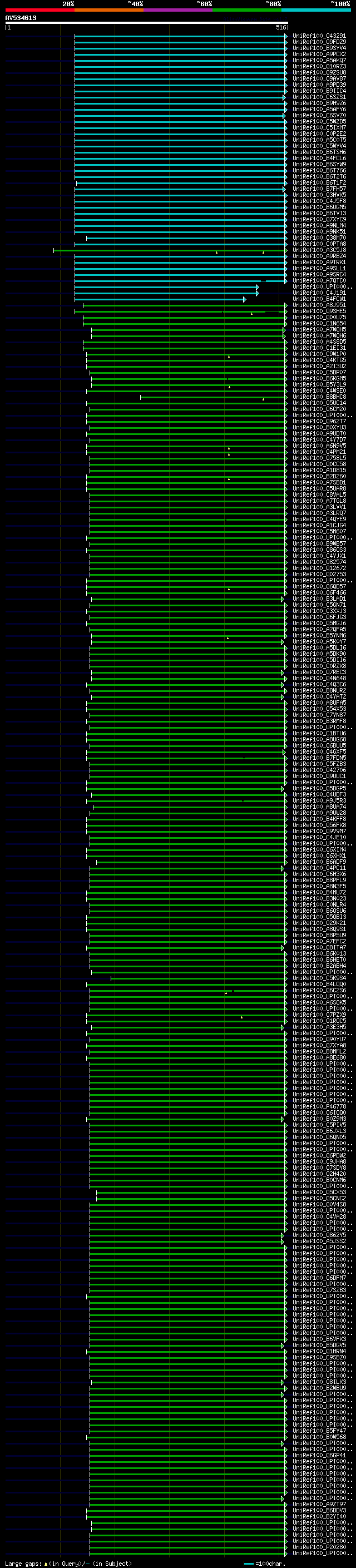Open hit UniRef100_C4Y7D7
356x1568 pixels.
319,439
